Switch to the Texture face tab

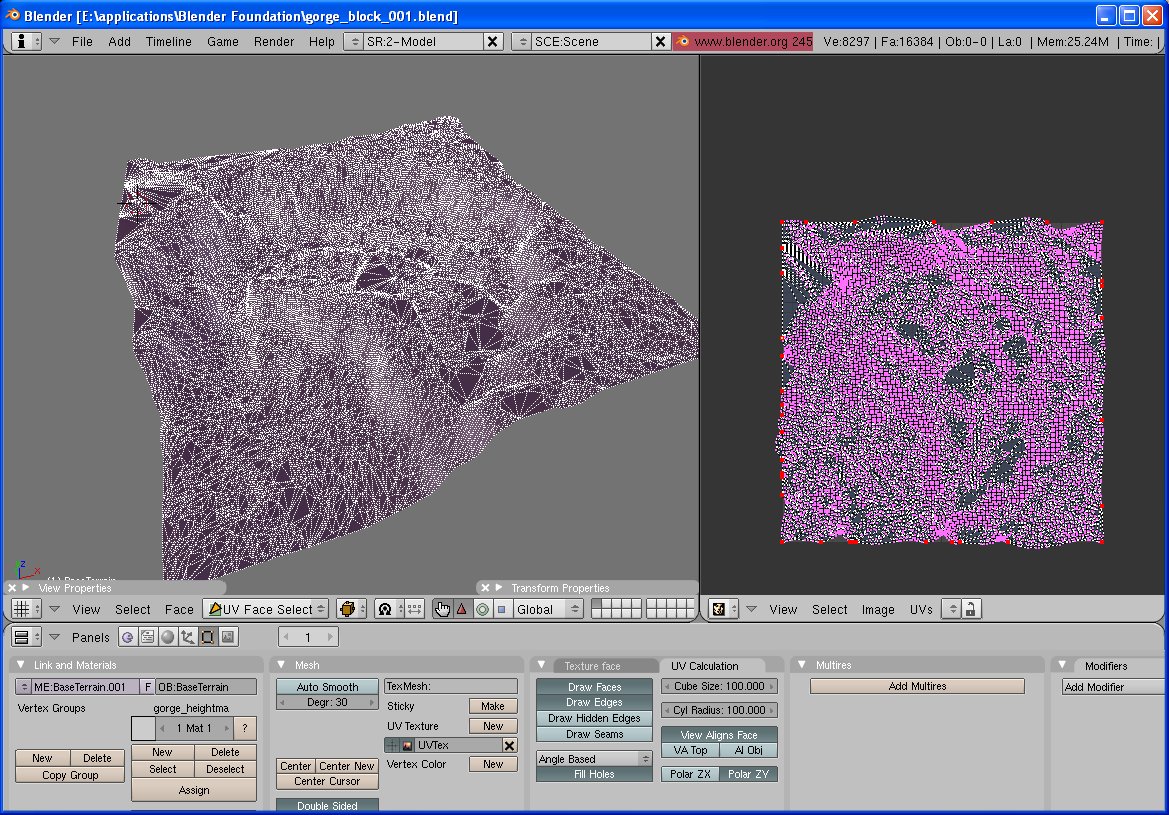tap(592, 666)
